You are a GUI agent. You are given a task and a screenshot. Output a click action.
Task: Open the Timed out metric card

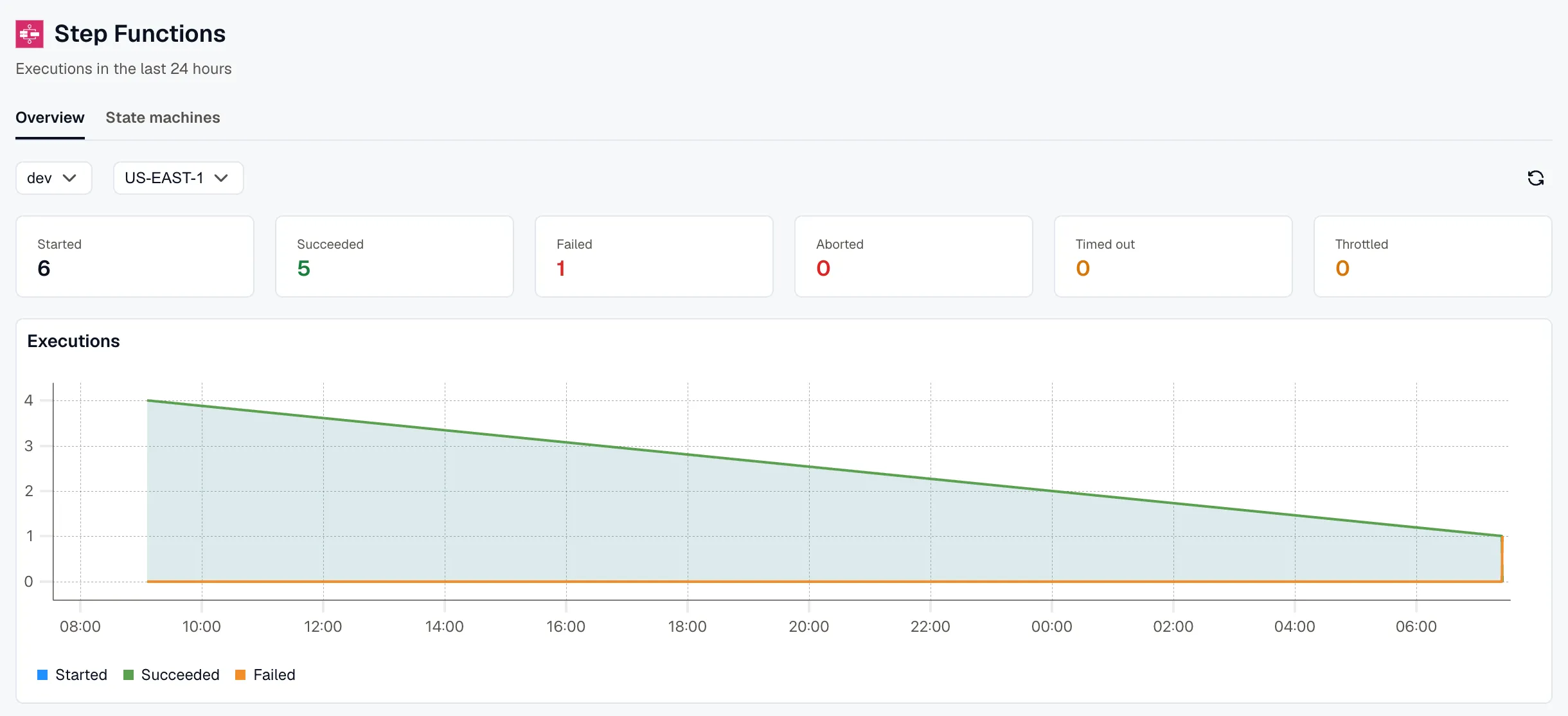coord(1173,256)
